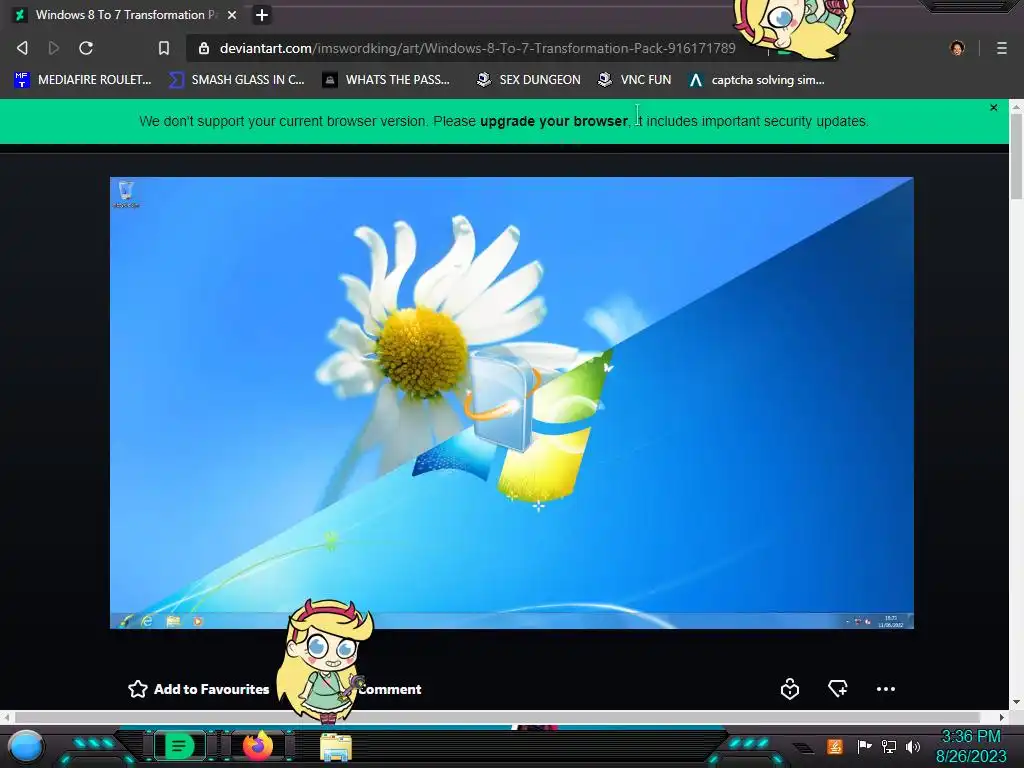Open the MEDIAFIRE ROULET... bookmark
This screenshot has height=768, width=1024.
[x=83, y=80]
